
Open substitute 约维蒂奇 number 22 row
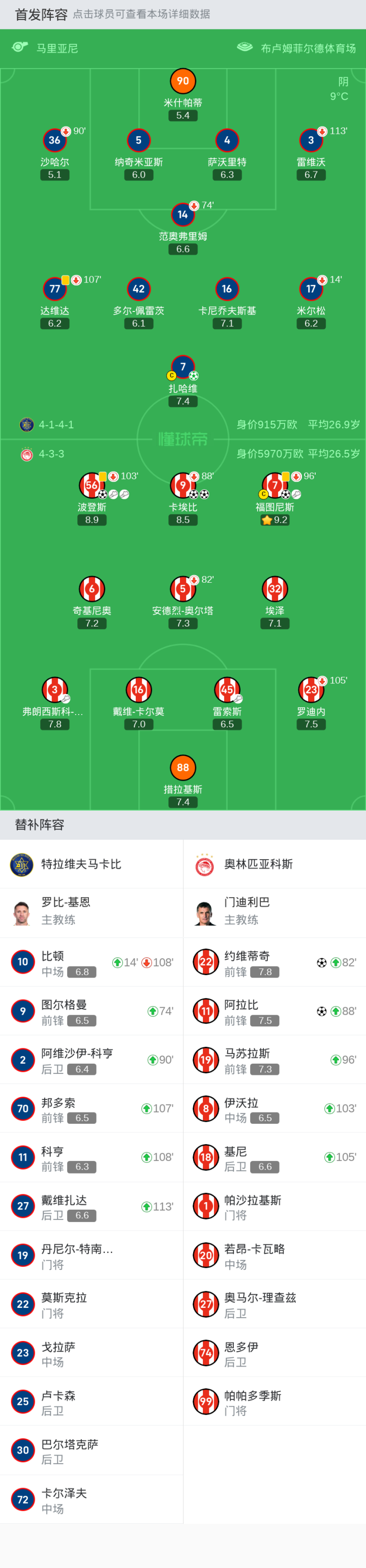(274, 962)
